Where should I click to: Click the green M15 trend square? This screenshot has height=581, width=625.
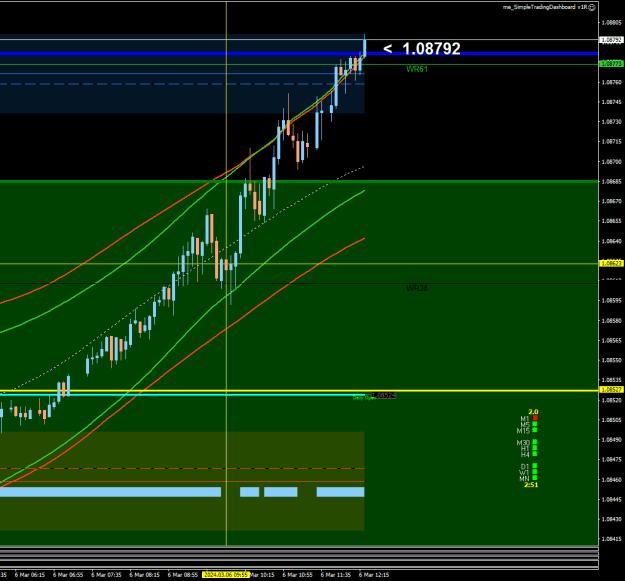coord(535,430)
